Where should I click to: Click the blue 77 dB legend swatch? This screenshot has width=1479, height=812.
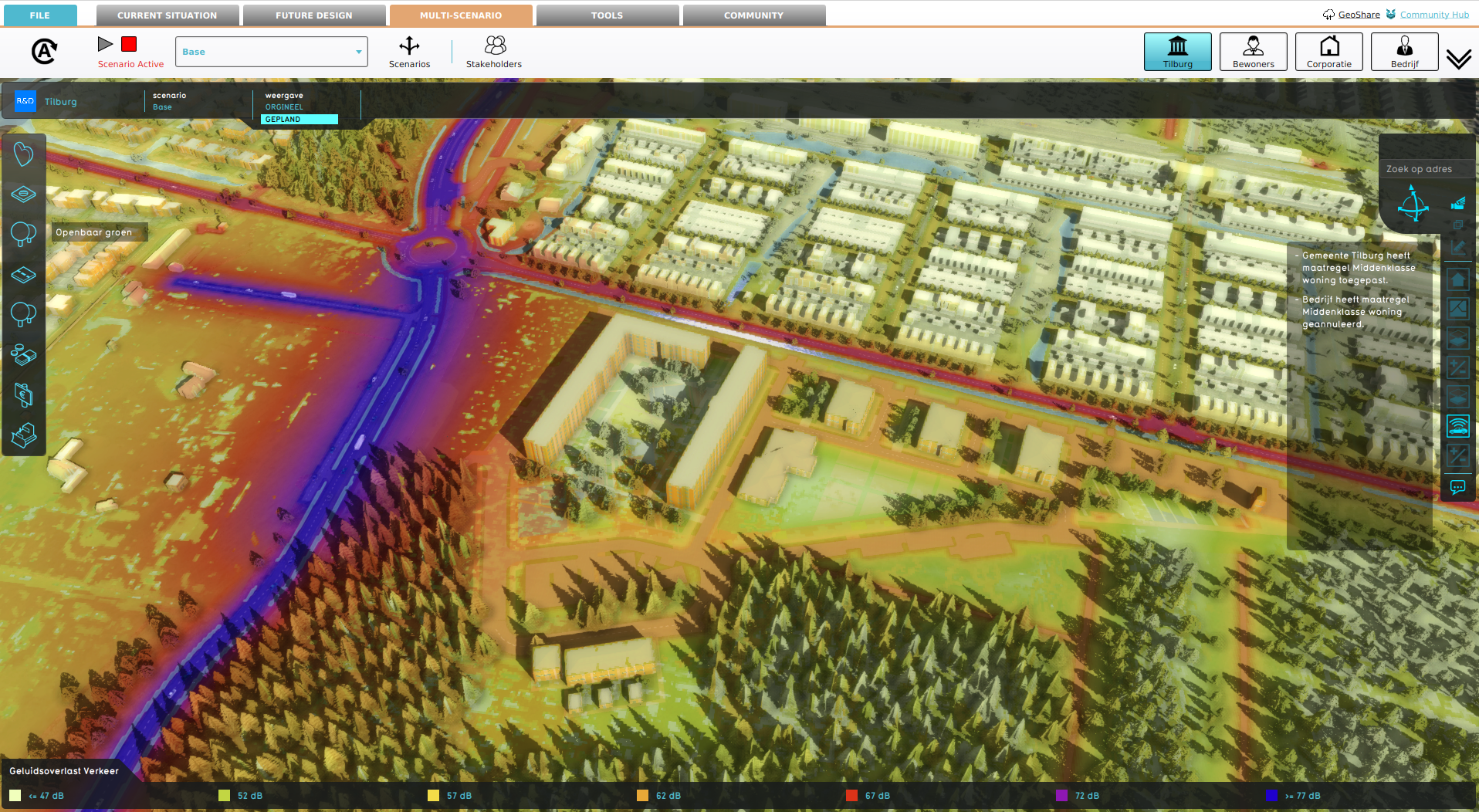tap(1271, 796)
